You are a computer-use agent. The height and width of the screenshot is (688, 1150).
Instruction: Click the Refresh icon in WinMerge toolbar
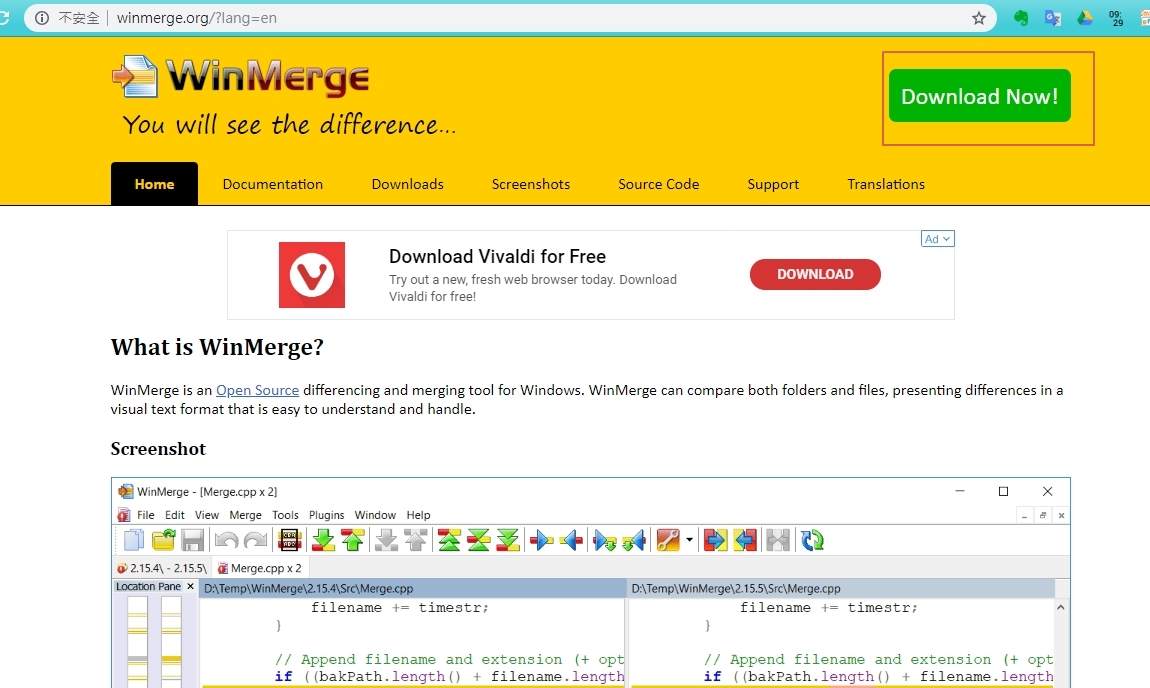[812, 540]
